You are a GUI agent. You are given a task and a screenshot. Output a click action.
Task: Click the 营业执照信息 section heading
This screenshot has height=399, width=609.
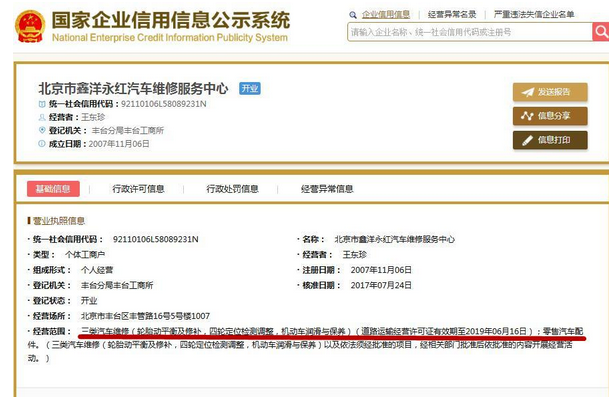pyautogui.click(x=59, y=221)
